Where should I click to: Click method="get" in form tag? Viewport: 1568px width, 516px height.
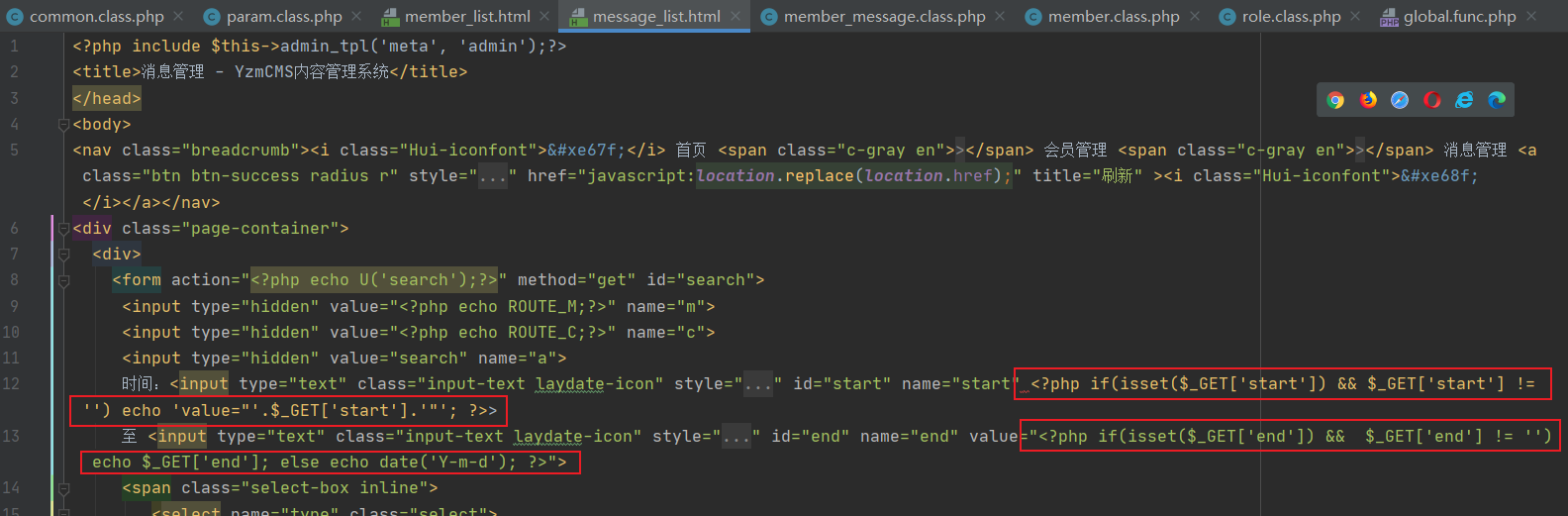(x=576, y=280)
